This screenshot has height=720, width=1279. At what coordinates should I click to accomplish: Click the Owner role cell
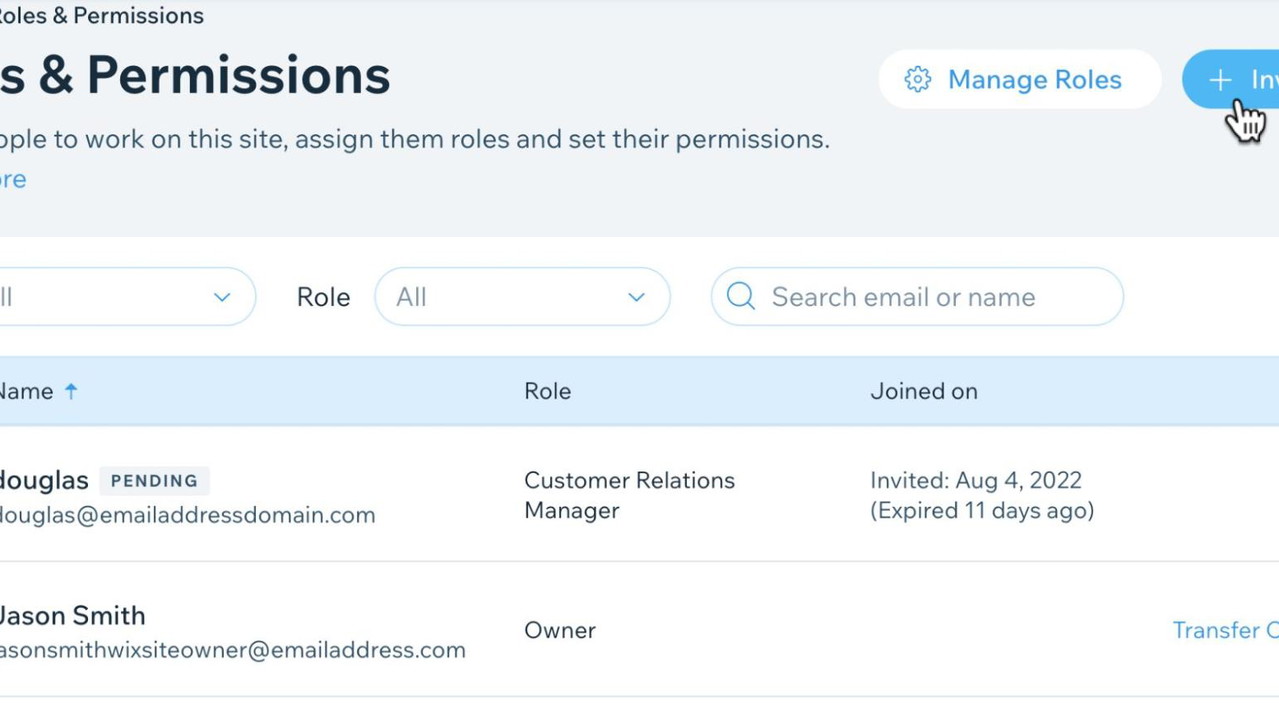[559, 630]
